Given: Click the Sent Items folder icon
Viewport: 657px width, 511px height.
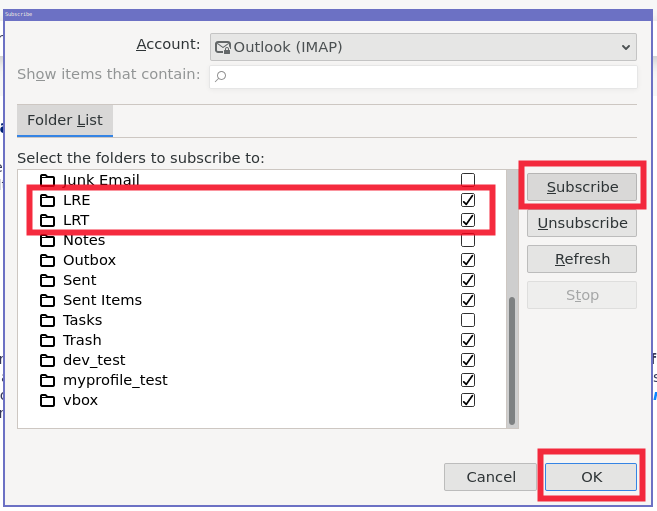Looking at the screenshot, I should coord(47,300).
